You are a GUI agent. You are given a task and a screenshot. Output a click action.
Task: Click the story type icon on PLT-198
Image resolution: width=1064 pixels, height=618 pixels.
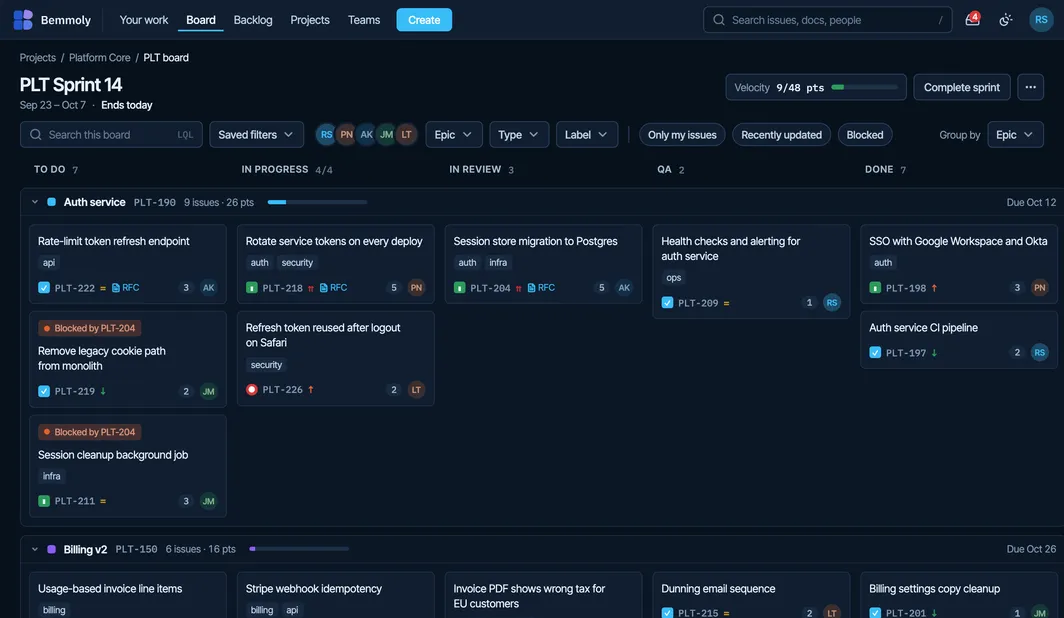(x=875, y=288)
